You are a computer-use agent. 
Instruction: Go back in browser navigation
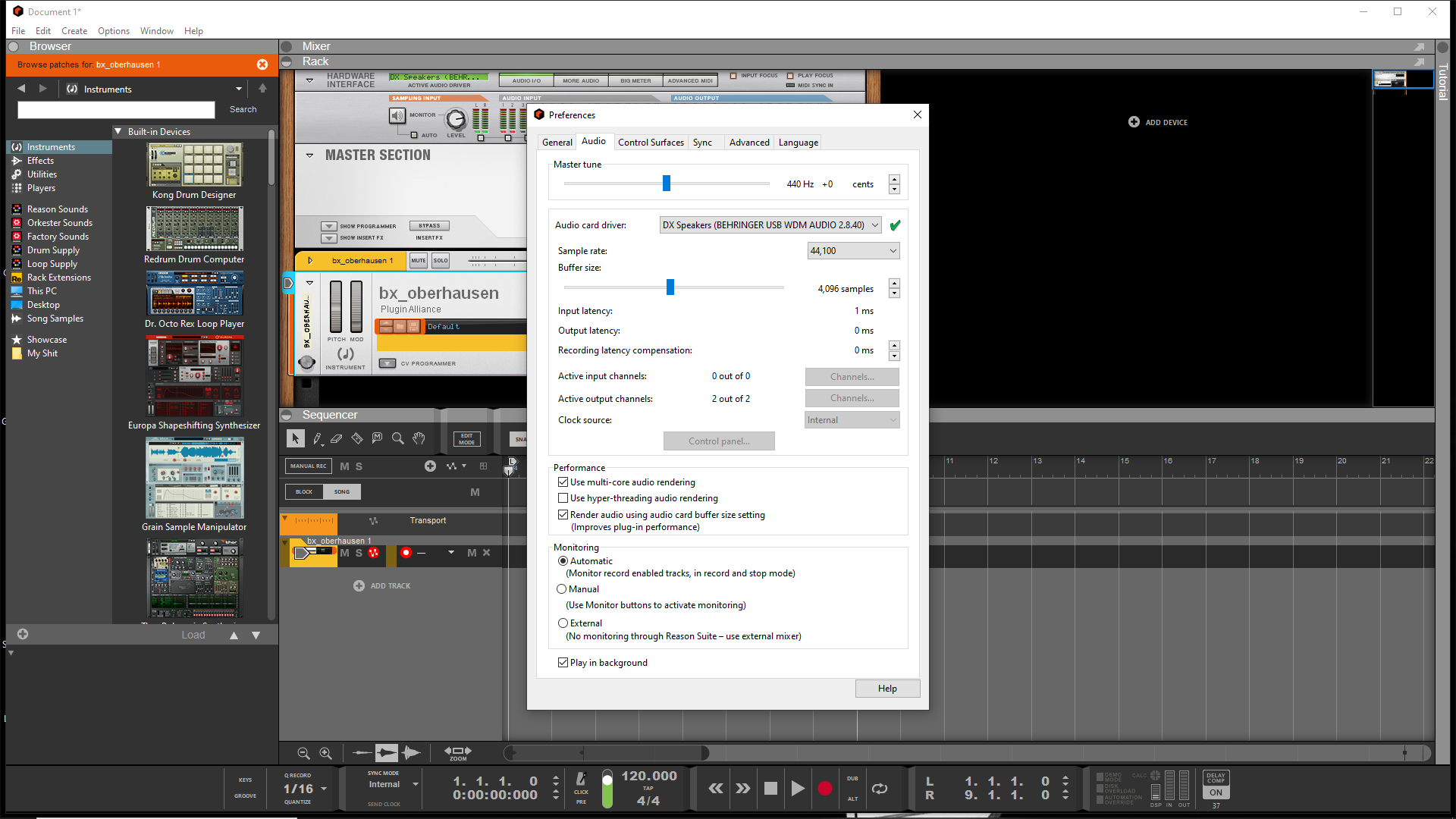pyautogui.click(x=21, y=89)
